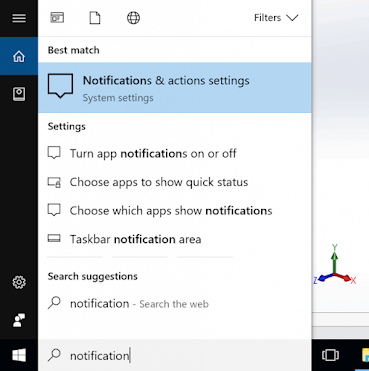Image resolution: width=369 pixels, height=371 pixels.
Task: Open Choose apps to show quick status
Action: (175, 182)
